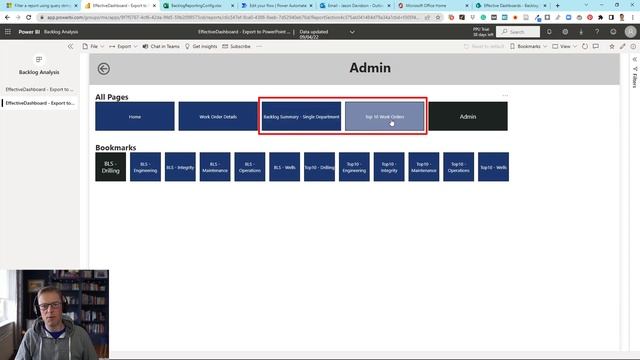
Task: Click Get insights
Action: [201, 47]
